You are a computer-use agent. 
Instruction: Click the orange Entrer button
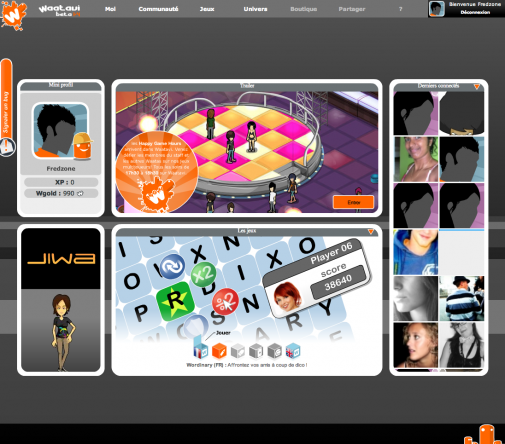353,202
